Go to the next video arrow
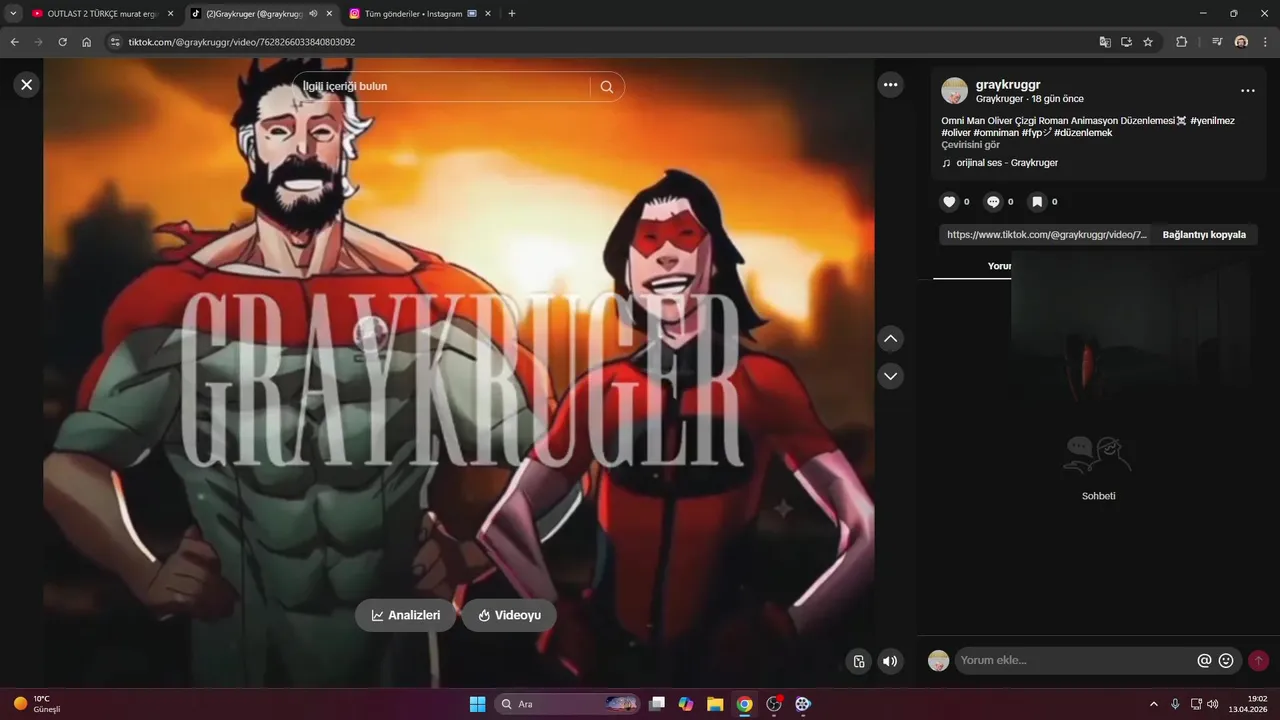Viewport: 1280px width, 720px height. pyautogui.click(x=890, y=376)
